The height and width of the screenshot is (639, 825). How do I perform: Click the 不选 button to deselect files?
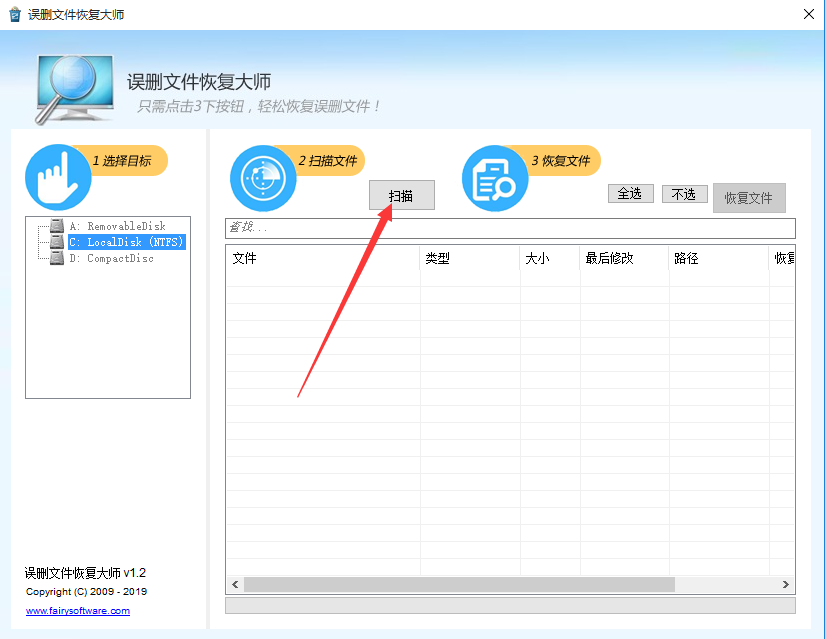tap(684, 193)
